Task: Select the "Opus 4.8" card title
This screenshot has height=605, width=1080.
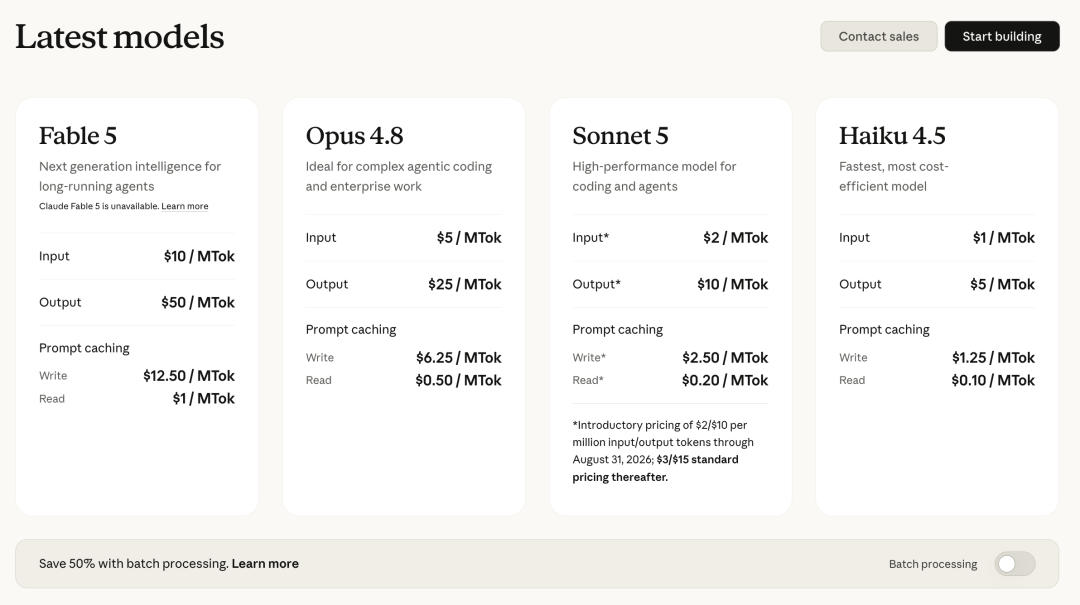Action: pos(355,136)
